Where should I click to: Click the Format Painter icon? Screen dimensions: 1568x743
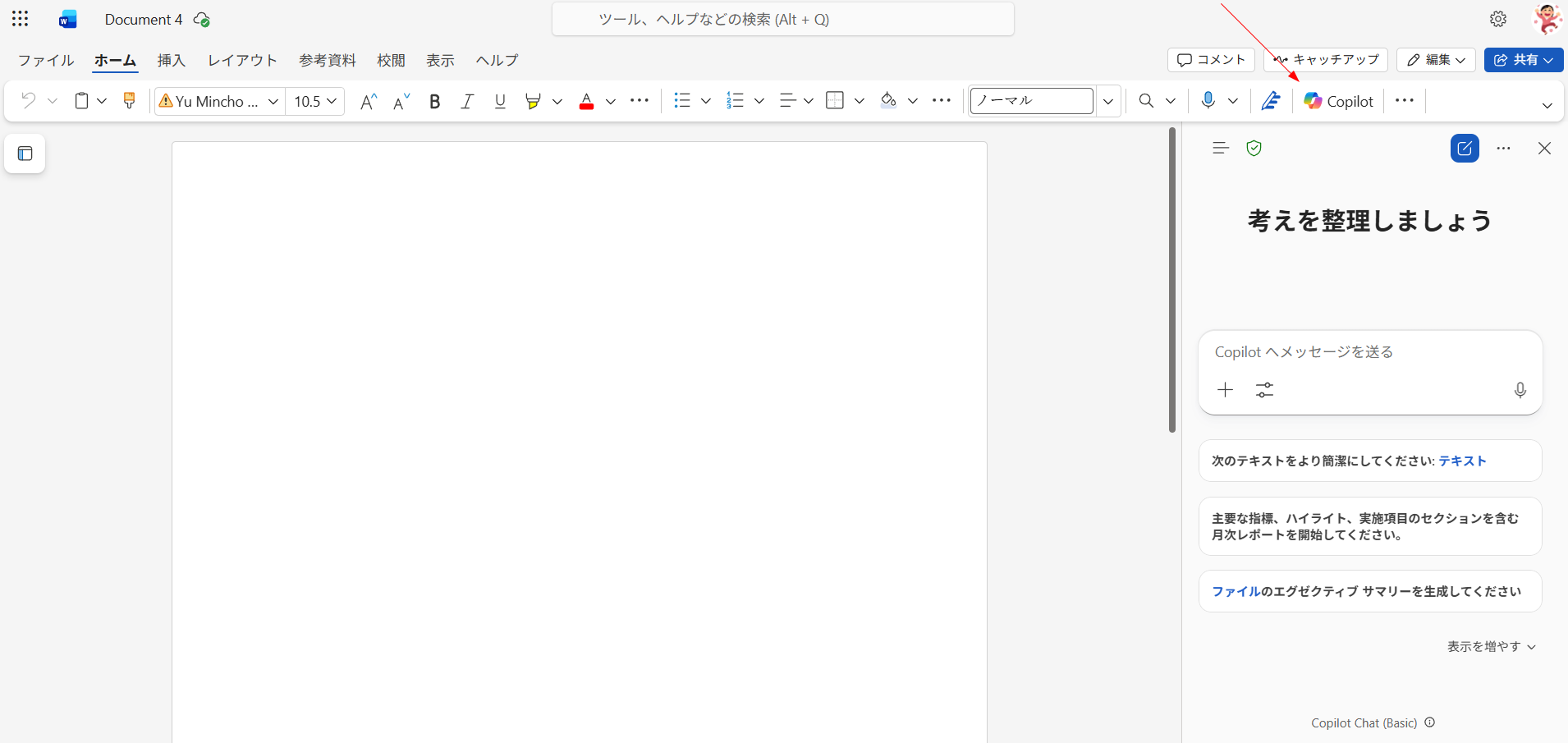click(x=129, y=100)
